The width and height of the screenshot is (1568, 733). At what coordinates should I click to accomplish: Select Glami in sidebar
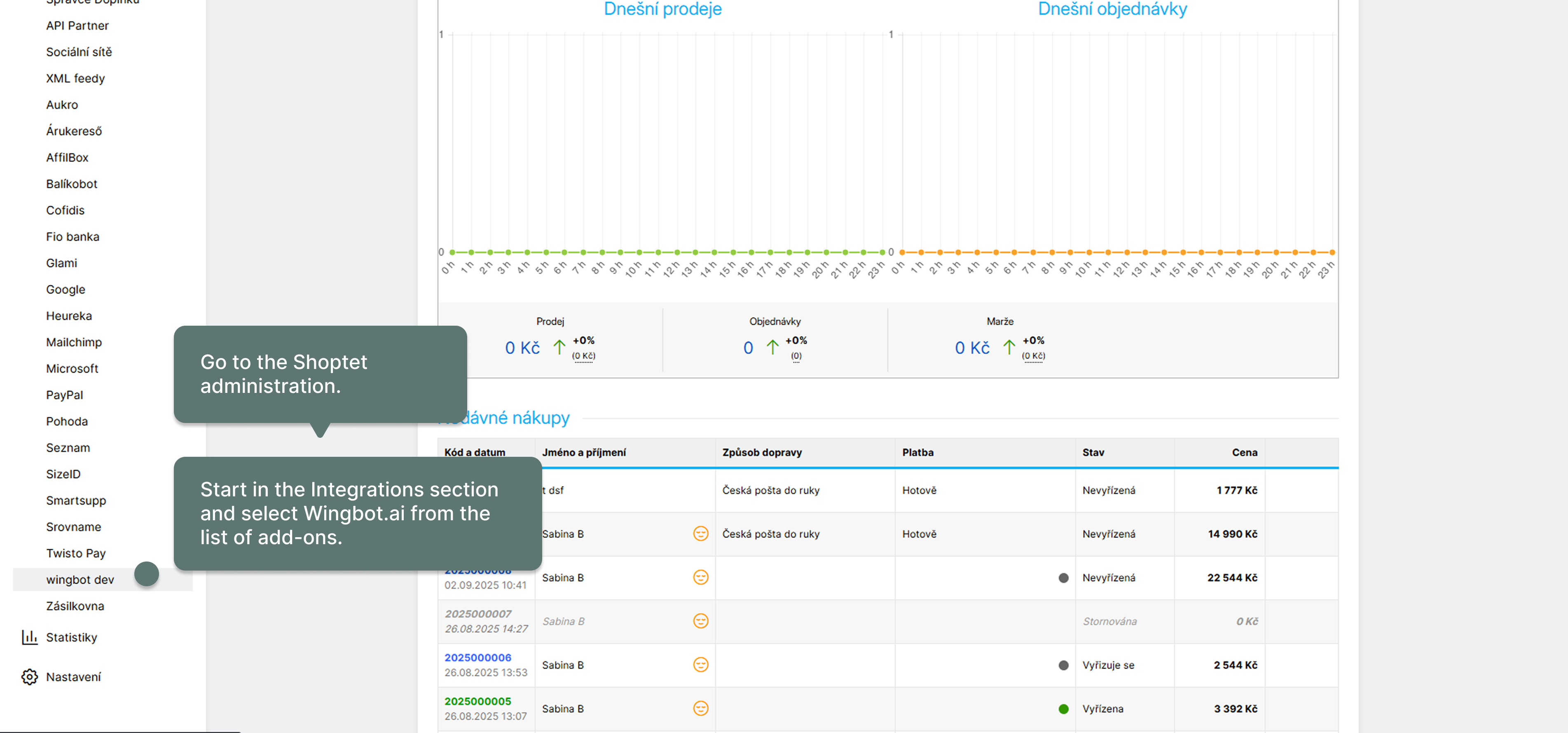coord(61,263)
